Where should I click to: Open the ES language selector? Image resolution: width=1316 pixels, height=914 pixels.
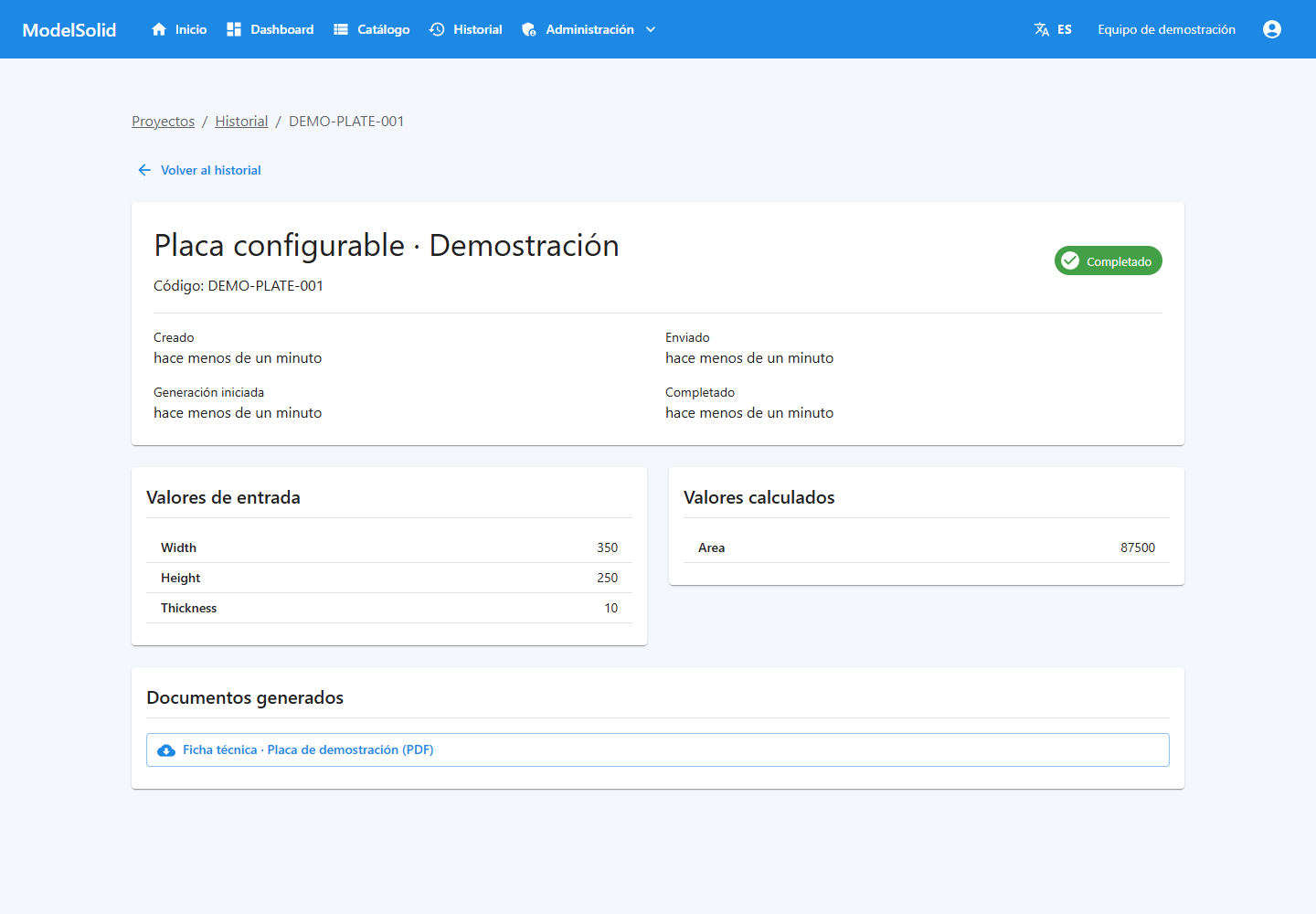(x=1053, y=29)
